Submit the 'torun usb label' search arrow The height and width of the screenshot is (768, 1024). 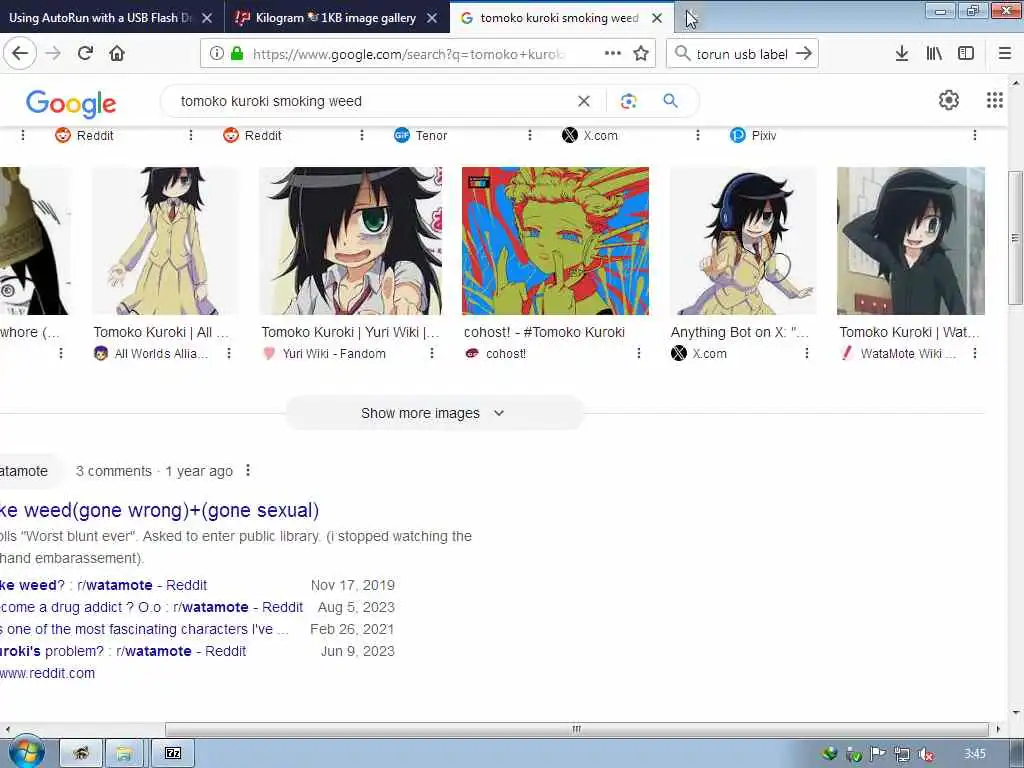[x=804, y=54]
